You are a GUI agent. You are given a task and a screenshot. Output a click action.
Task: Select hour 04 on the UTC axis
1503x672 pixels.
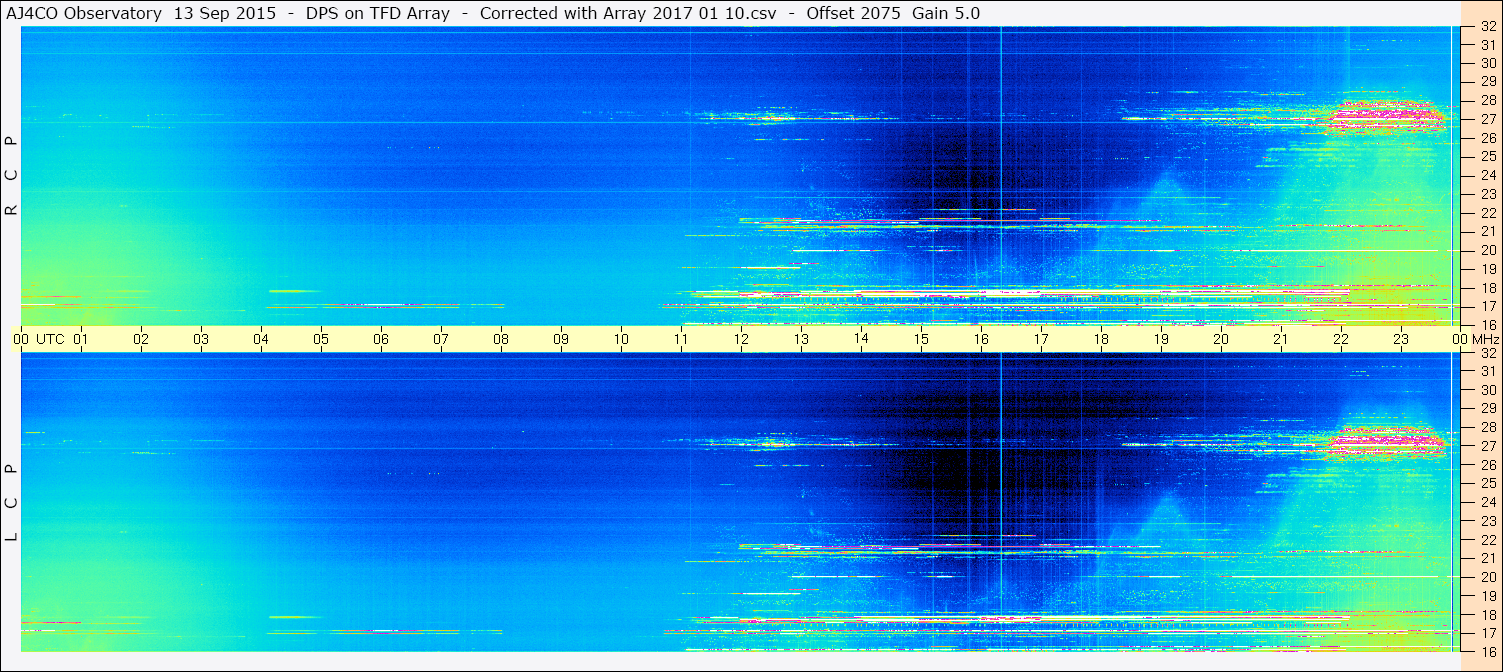(x=261, y=339)
